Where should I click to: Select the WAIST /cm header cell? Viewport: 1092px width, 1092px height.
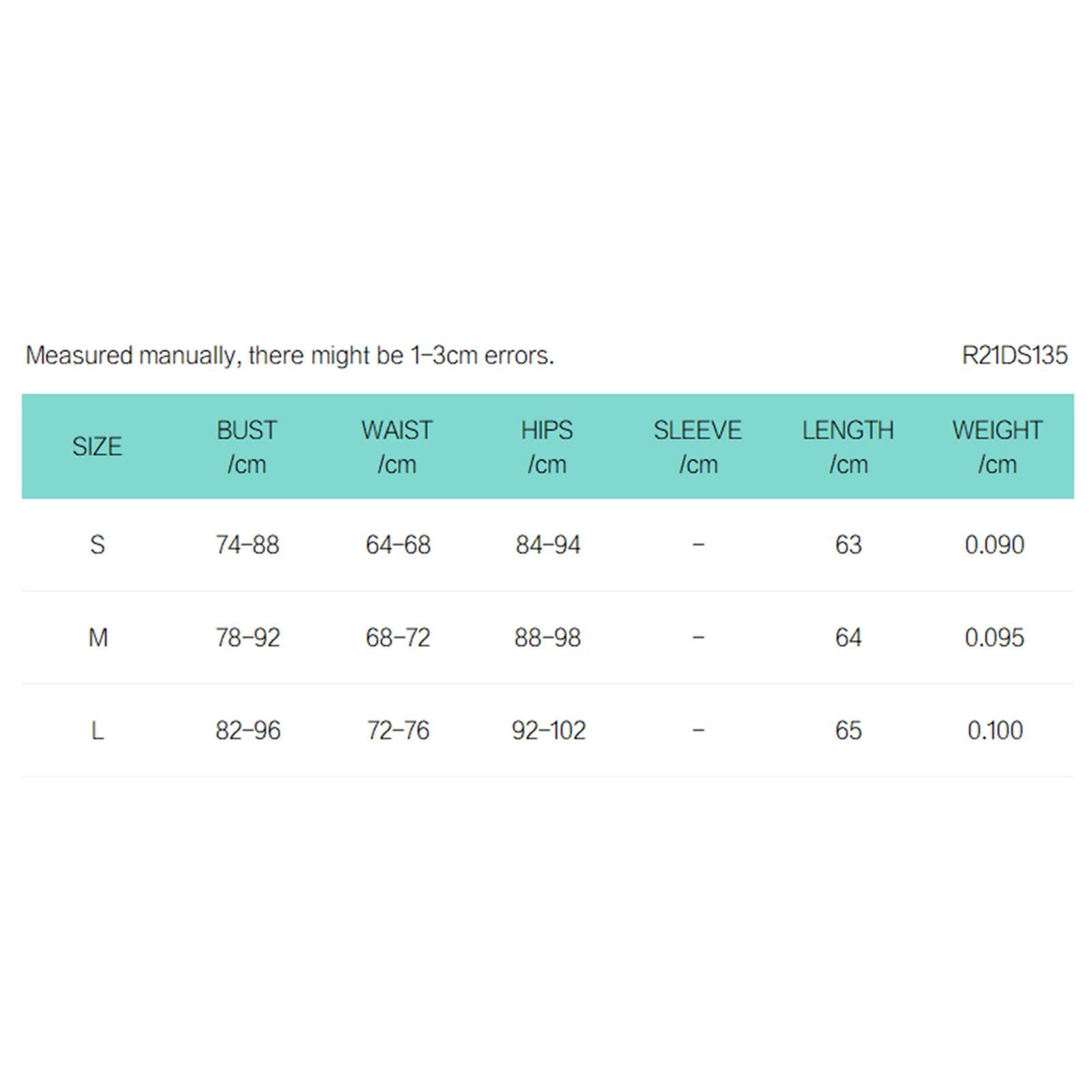(x=397, y=447)
